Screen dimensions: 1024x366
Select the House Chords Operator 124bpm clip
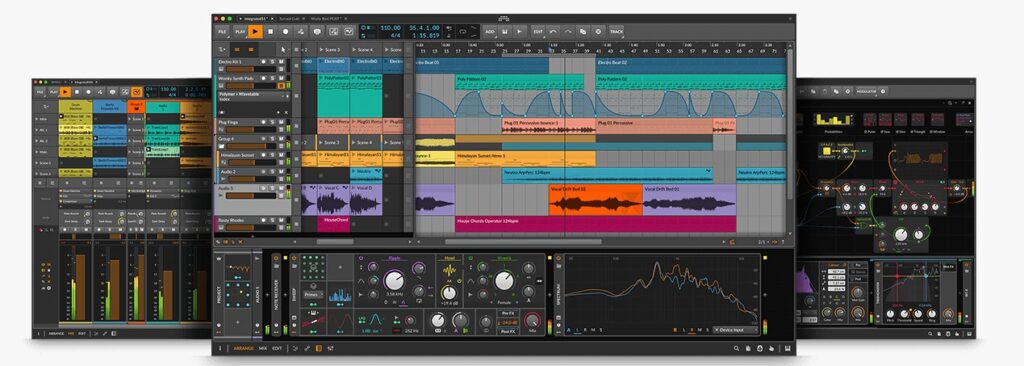[596, 224]
